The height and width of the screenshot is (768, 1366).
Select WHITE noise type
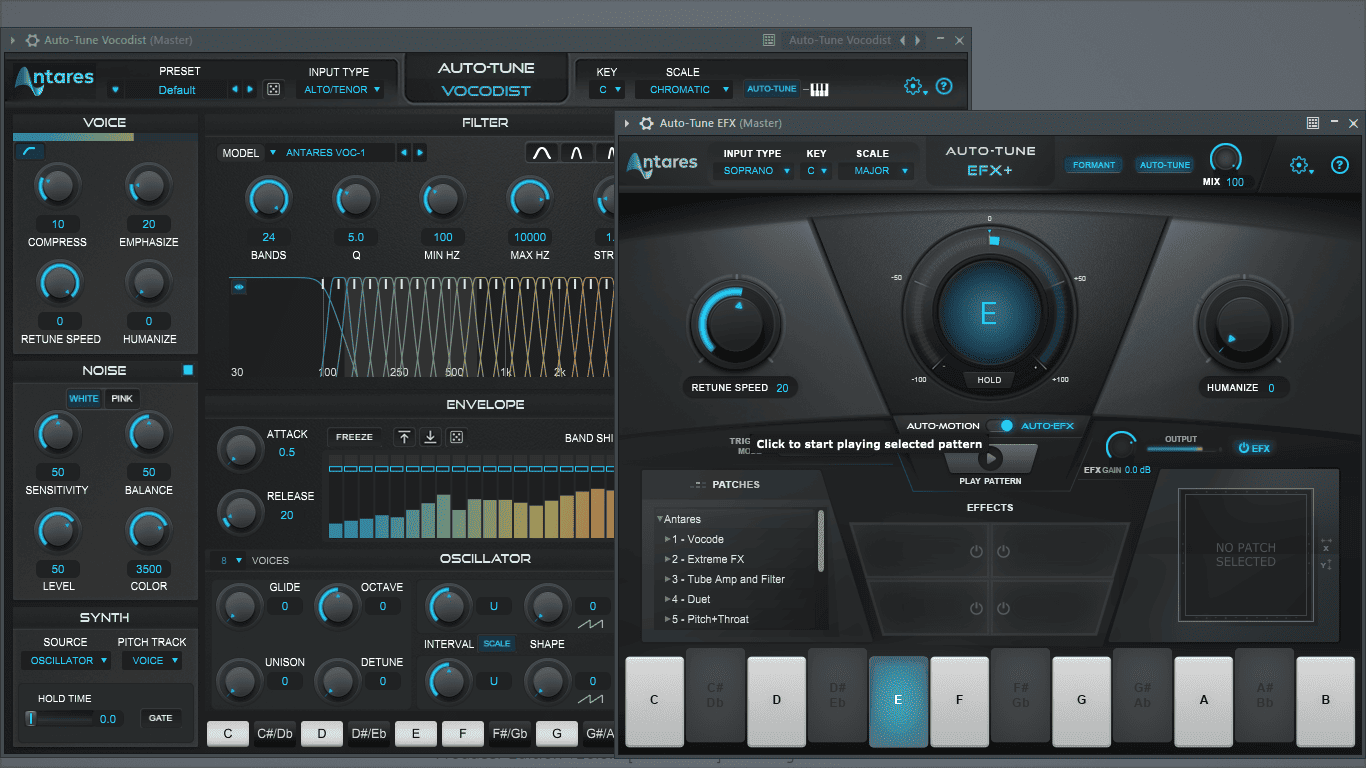click(x=84, y=399)
